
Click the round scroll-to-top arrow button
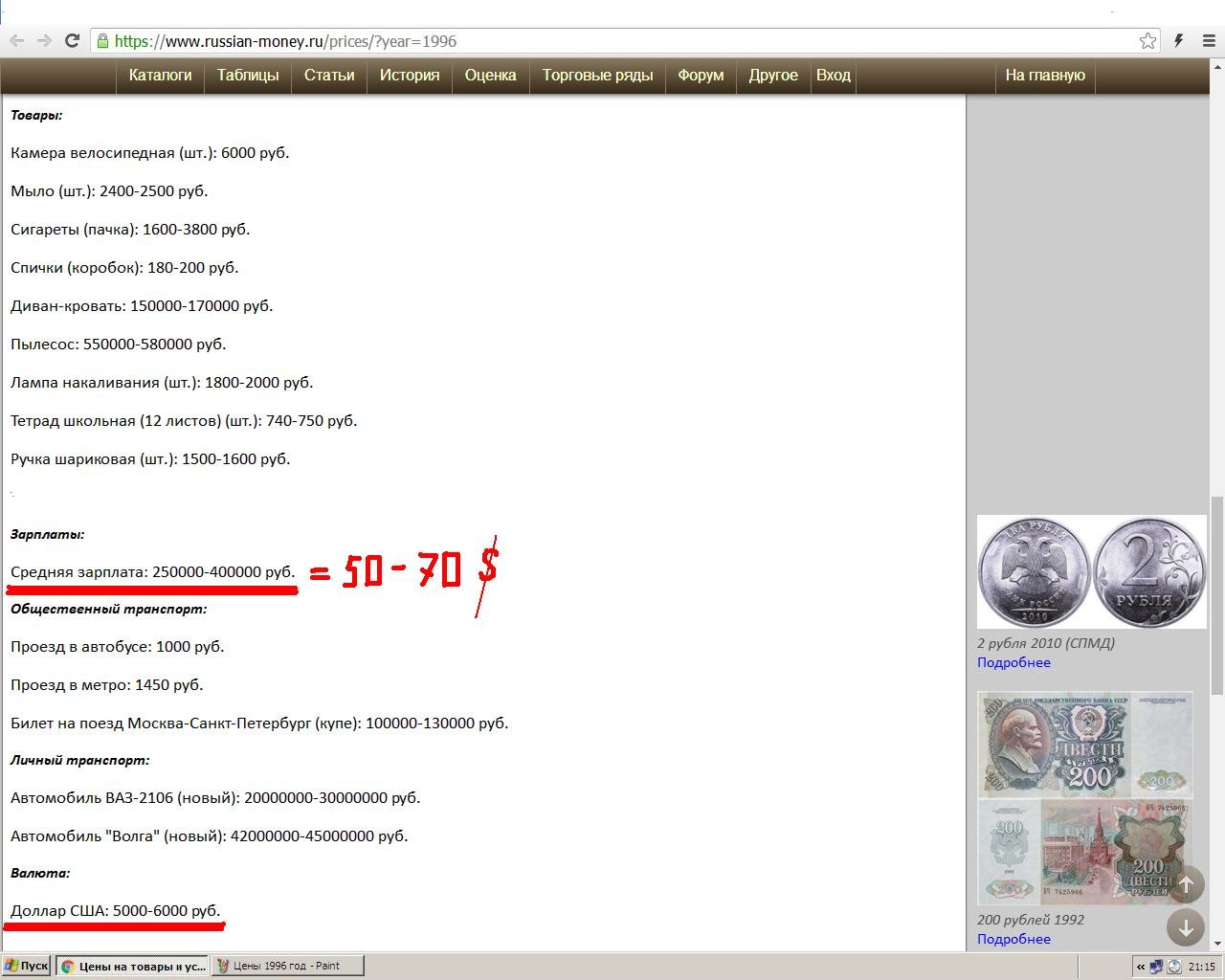click(x=1186, y=884)
